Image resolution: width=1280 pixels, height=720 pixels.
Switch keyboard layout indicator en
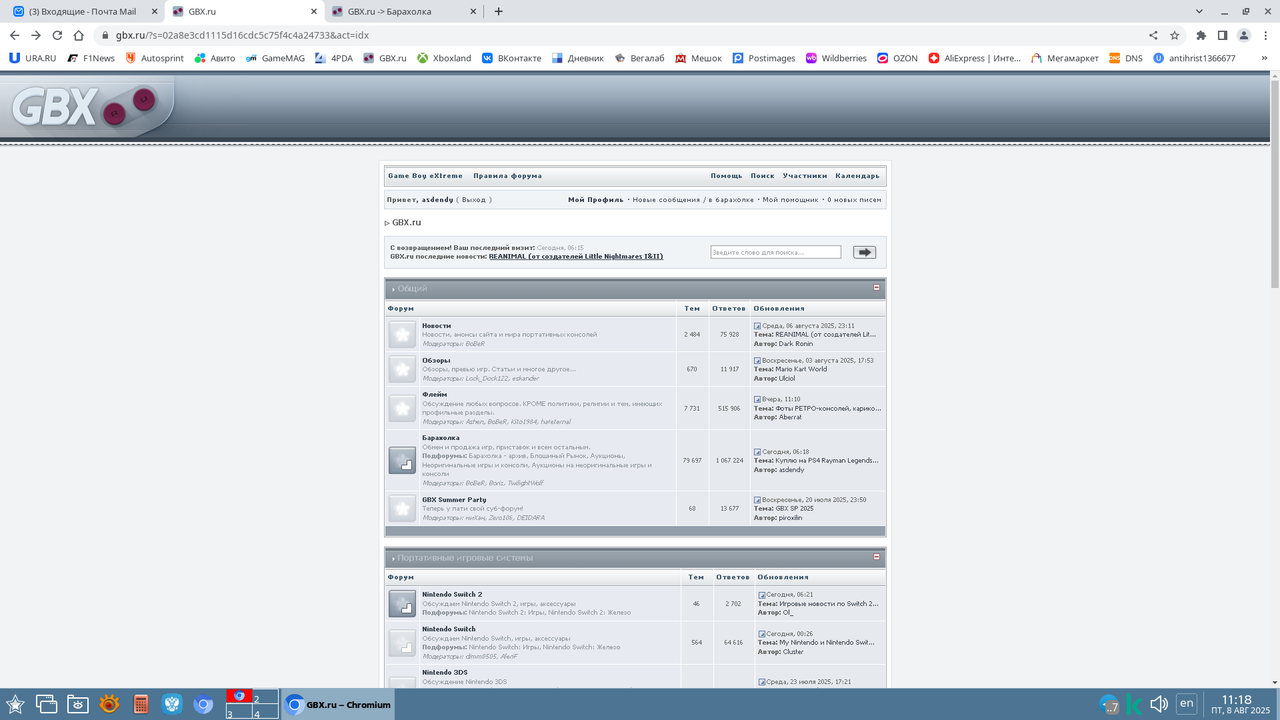[1187, 704]
